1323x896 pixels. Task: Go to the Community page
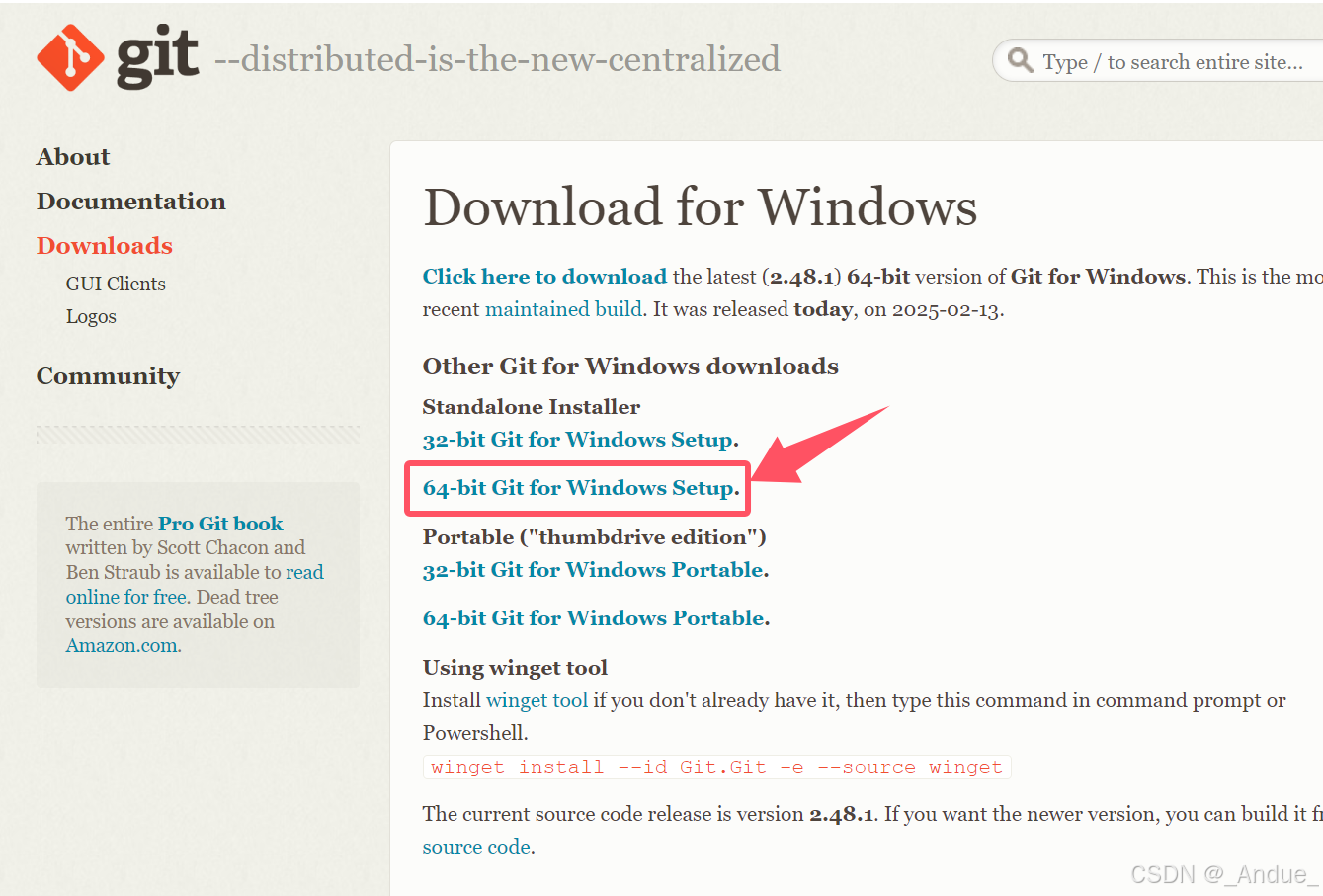click(x=108, y=376)
